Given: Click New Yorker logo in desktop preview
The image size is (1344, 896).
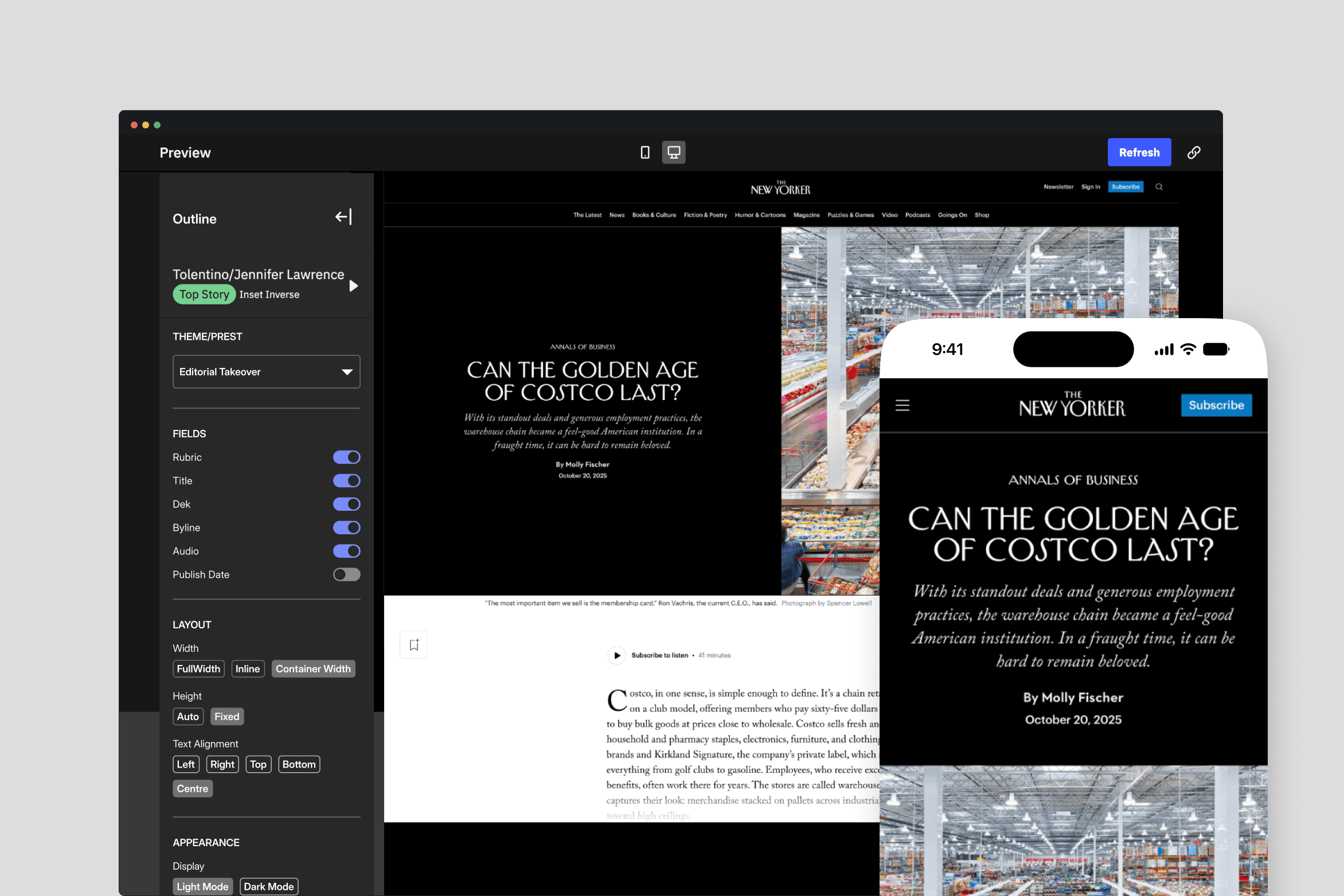Looking at the screenshot, I should (781, 188).
